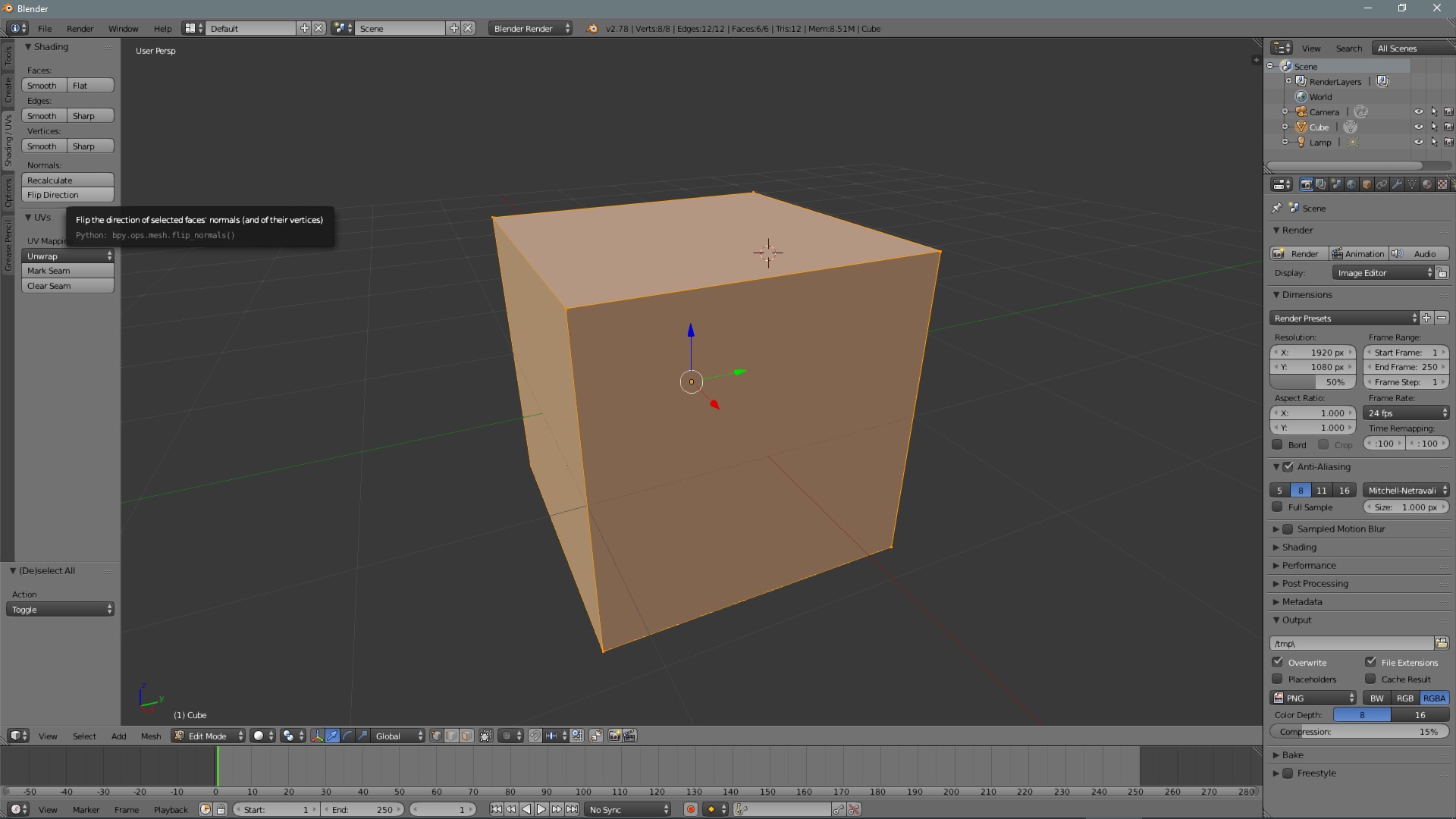Open the Edit Mode dropdown
1456x819 pixels.
click(x=208, y=736)
